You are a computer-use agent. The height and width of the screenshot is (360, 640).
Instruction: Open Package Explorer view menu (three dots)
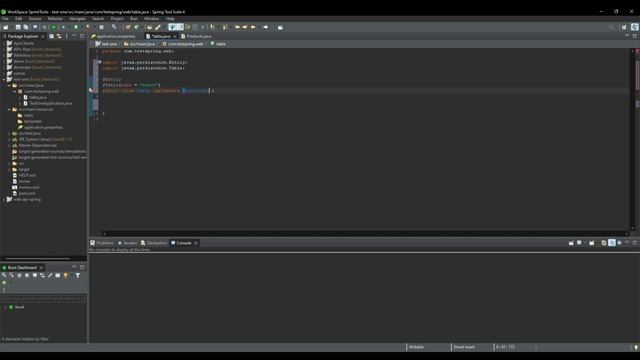(67, 36)
